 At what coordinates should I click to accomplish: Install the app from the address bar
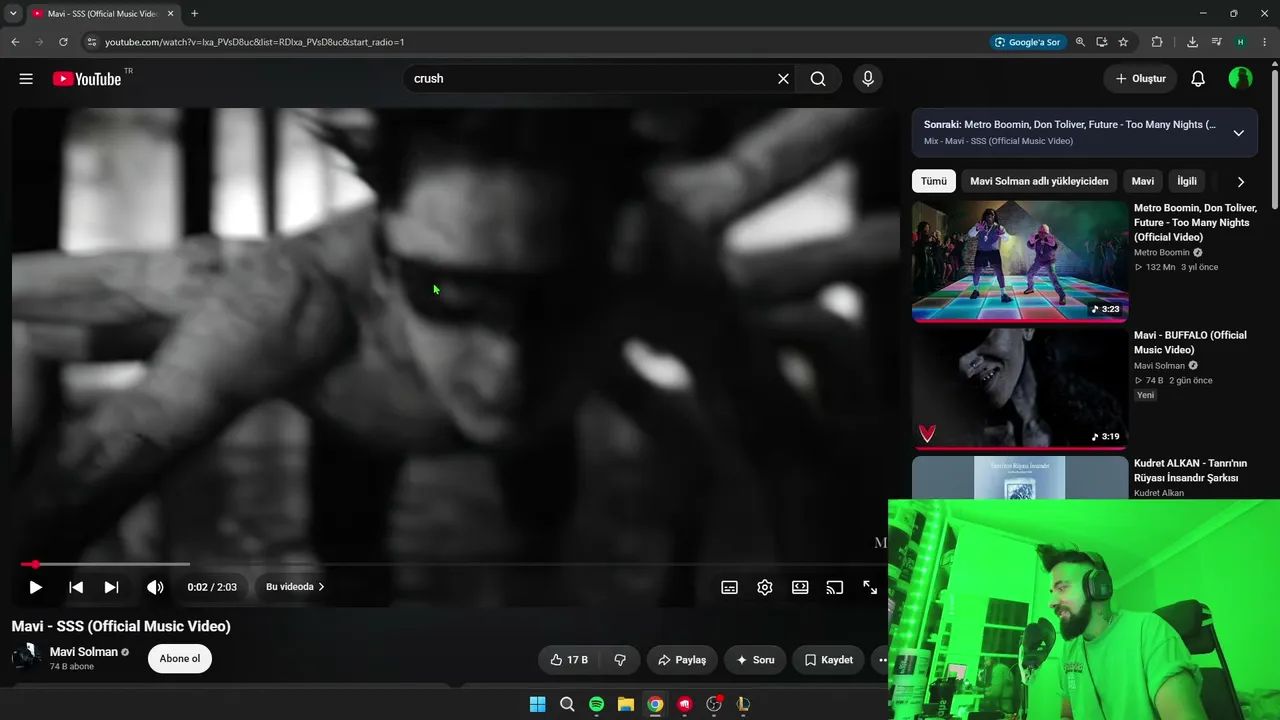(1101, 42)
